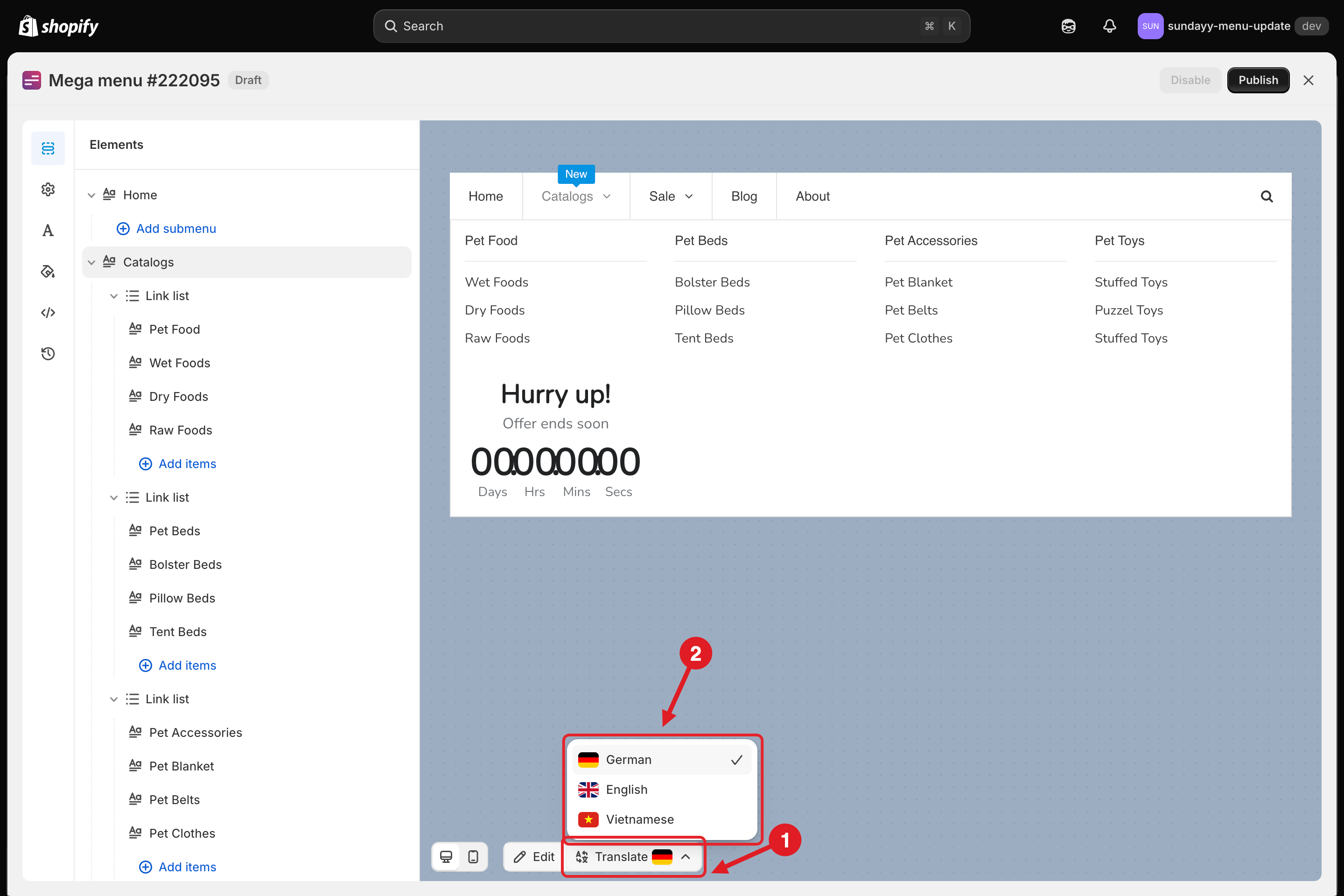This screenshot has height=896, width=1344.
Task: Collapse the Link list containing Pet Food
Action: pyautogui.click(x=114, y=296)
